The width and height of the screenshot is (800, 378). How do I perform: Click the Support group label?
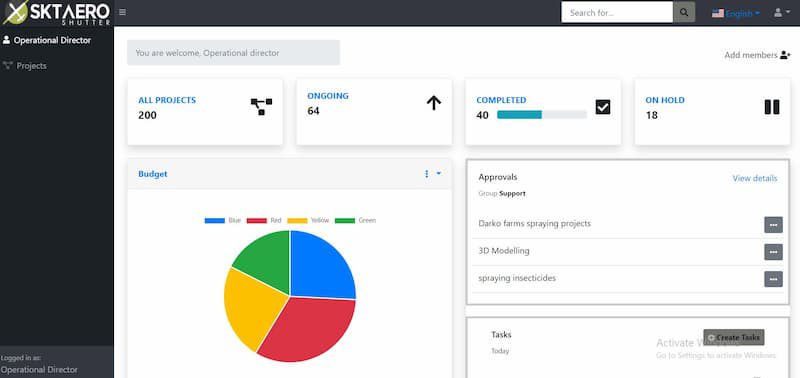point(512,193)
